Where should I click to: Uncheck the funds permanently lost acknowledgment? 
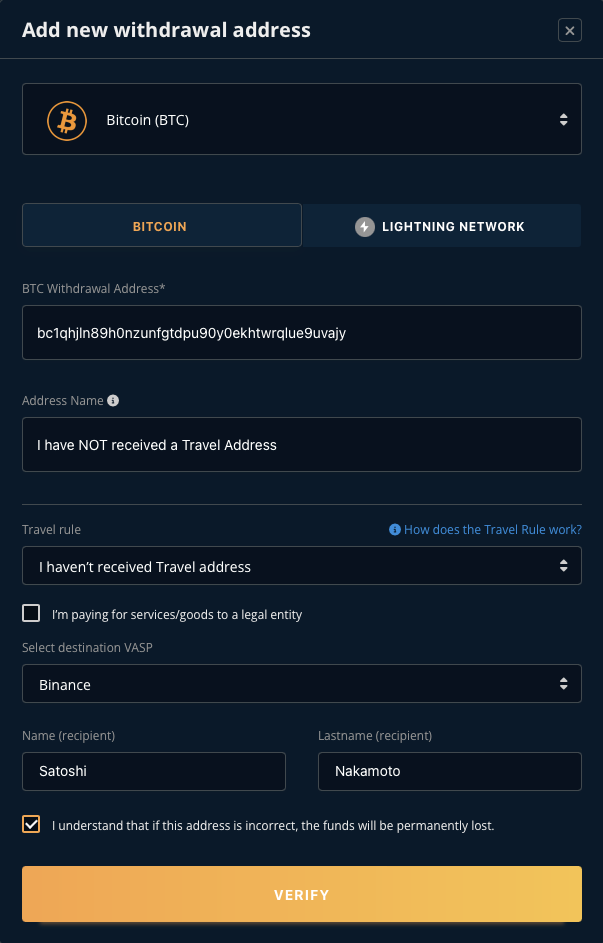click(x=32, y=826)
